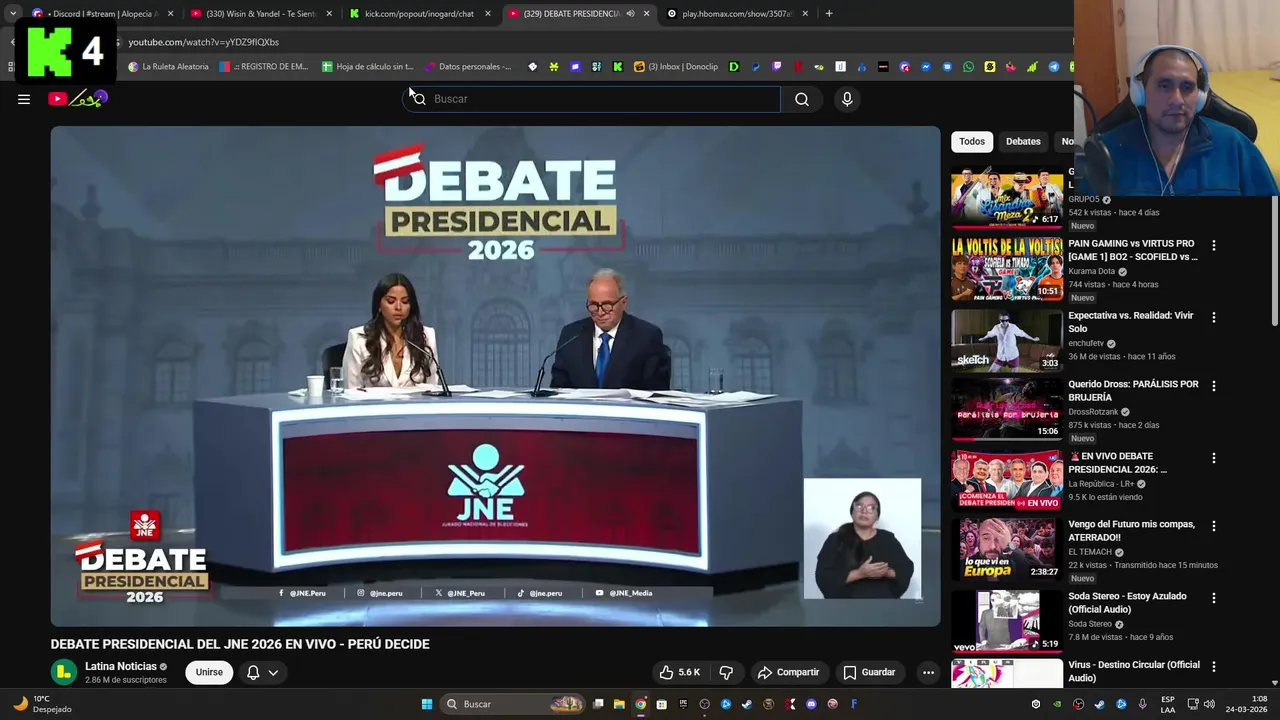Viewport: 1280px width, 720px height.
Task: Open options for Querido Dross video
Action: click(x=1214, y=386)
